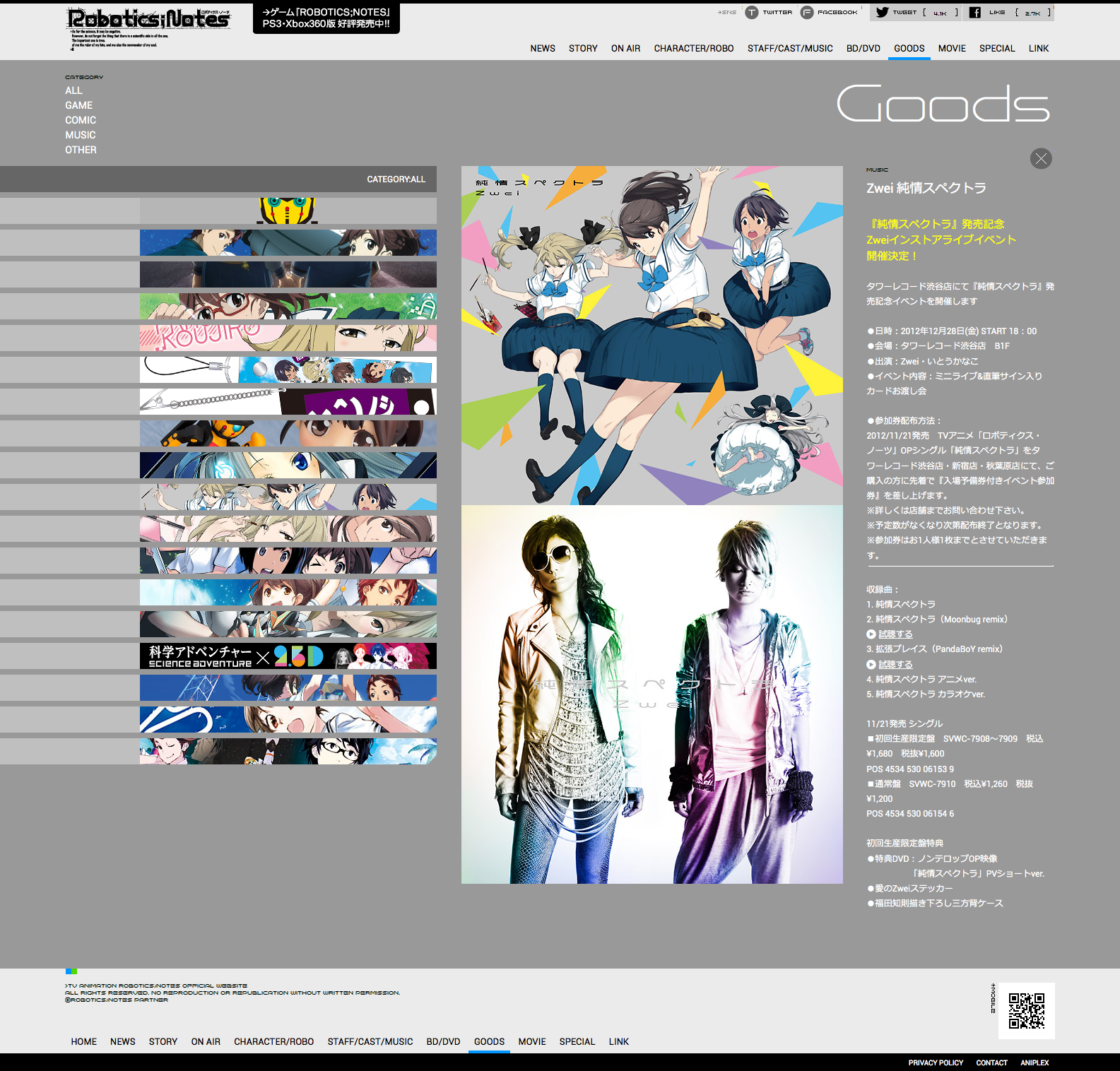The width and height of the screenshot is (1120, 1071).
Task: Open LINK in top navigation
Action: pyautogui.click(x=1039, y=49)
